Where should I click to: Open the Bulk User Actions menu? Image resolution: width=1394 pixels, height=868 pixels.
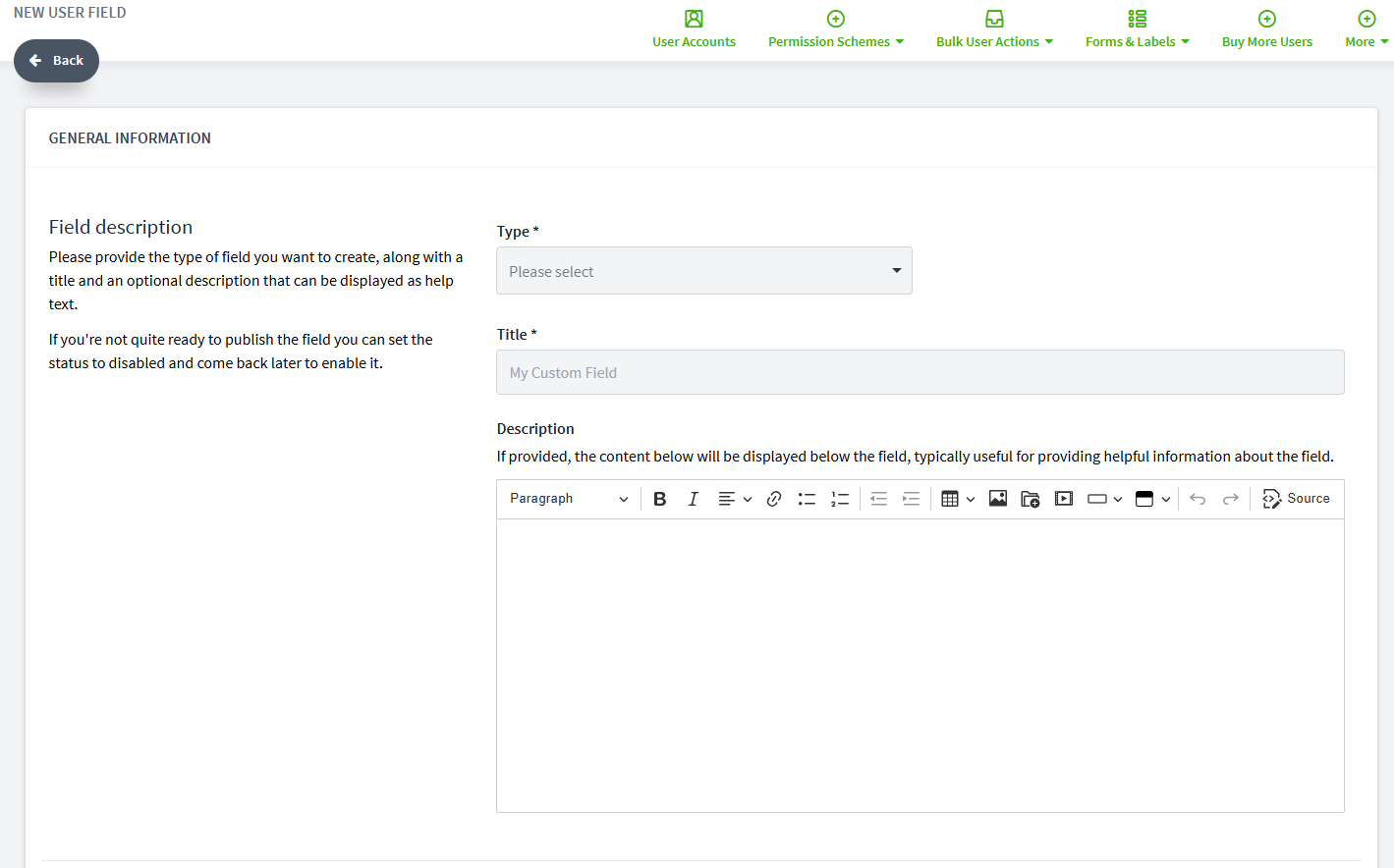tap(994, 29)
